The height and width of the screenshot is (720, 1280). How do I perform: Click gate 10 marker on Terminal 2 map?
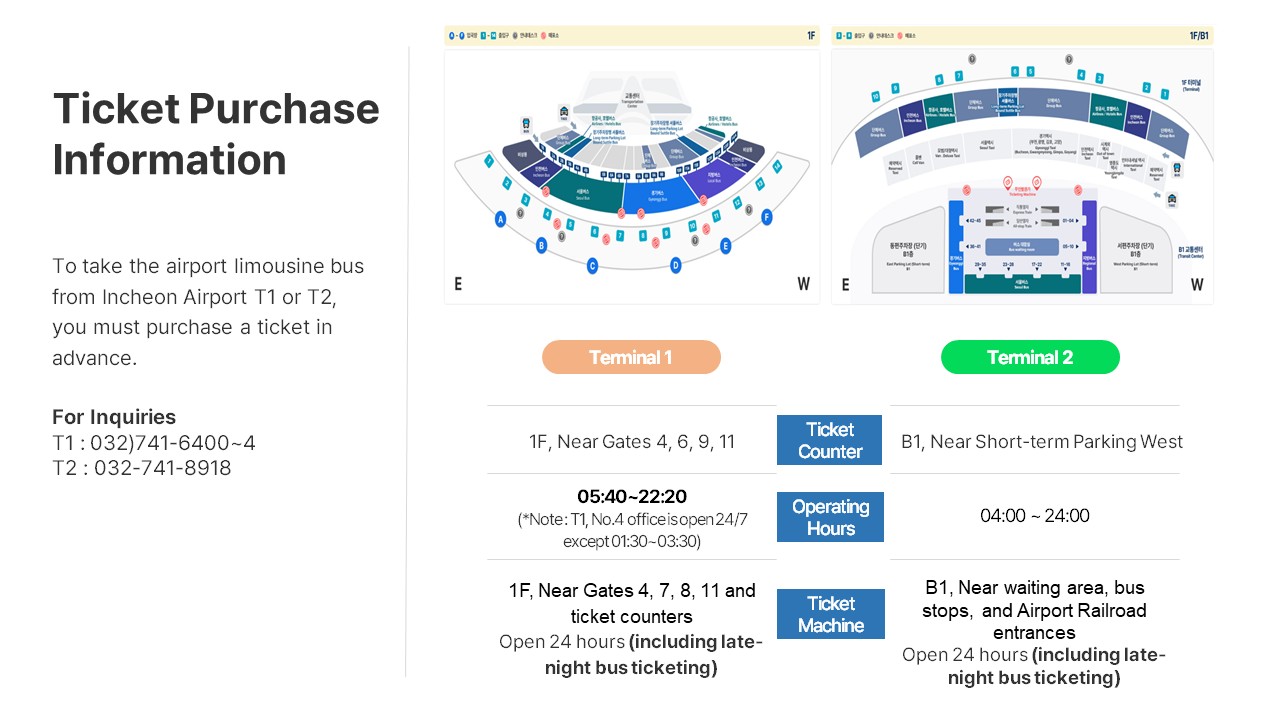coord(876,97)
